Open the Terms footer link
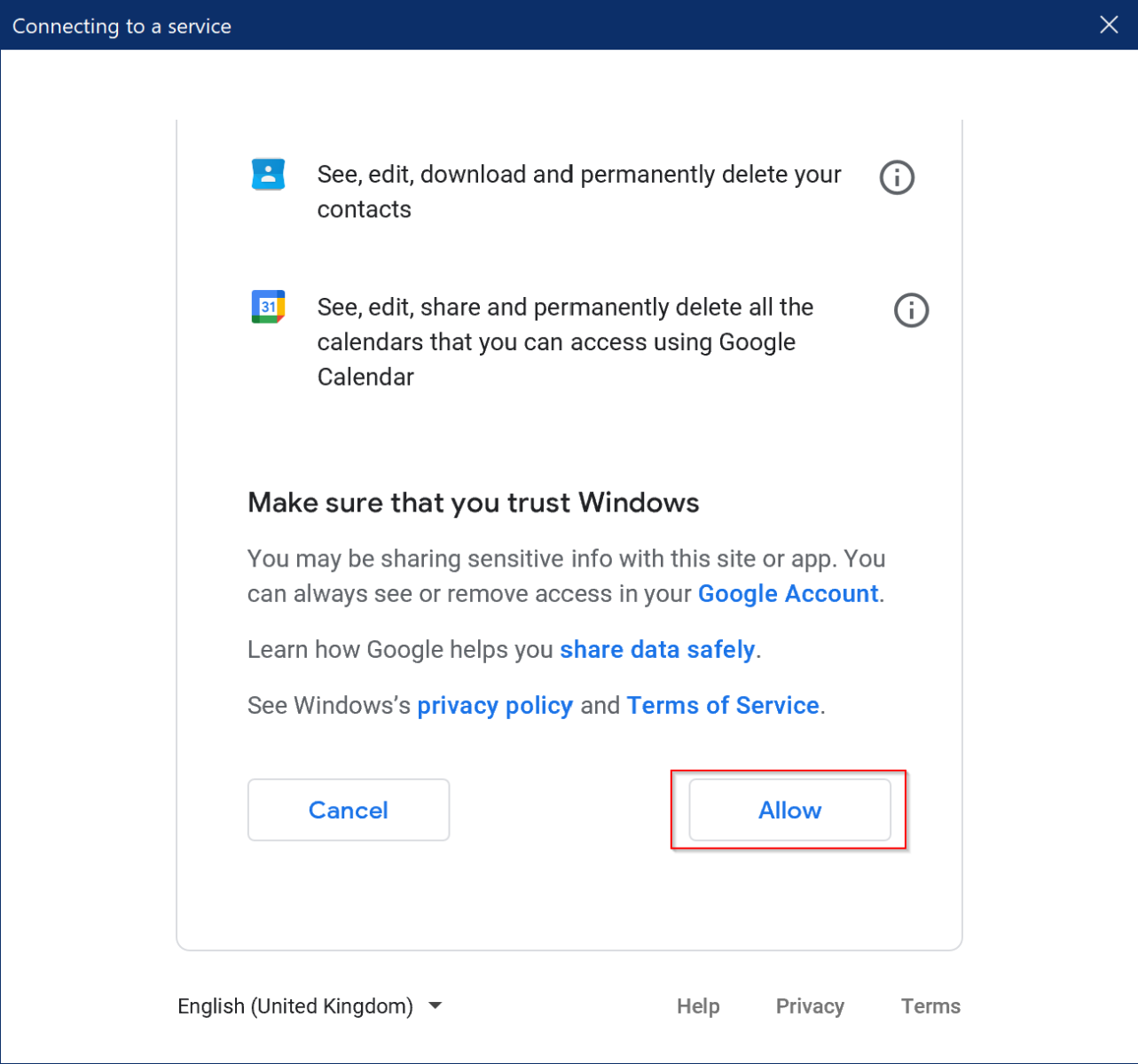Image resolution: width=1138 pixels, height=1064 pixels. (x=930, y=1005)
